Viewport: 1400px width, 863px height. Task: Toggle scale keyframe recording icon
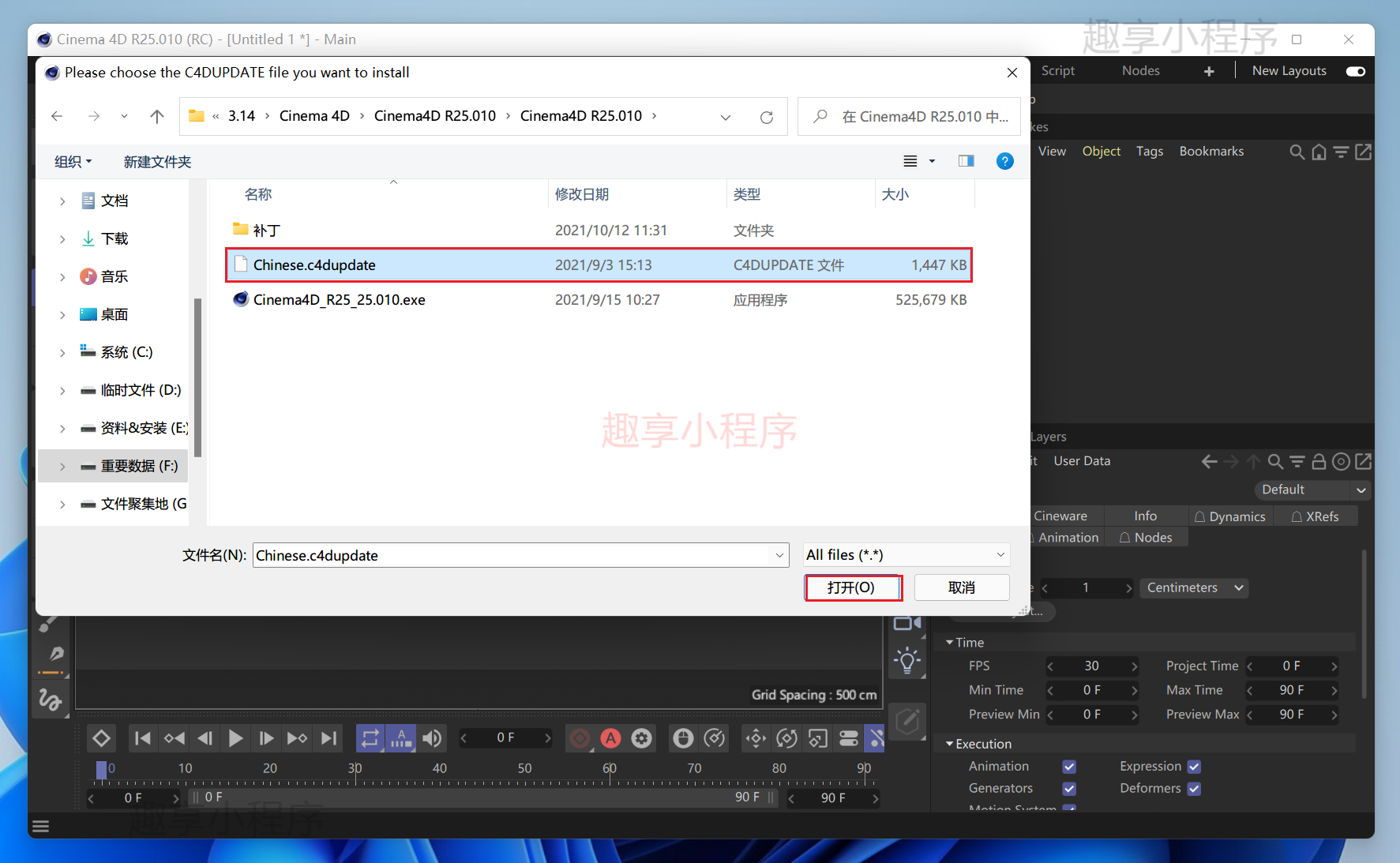click(817, 739)
